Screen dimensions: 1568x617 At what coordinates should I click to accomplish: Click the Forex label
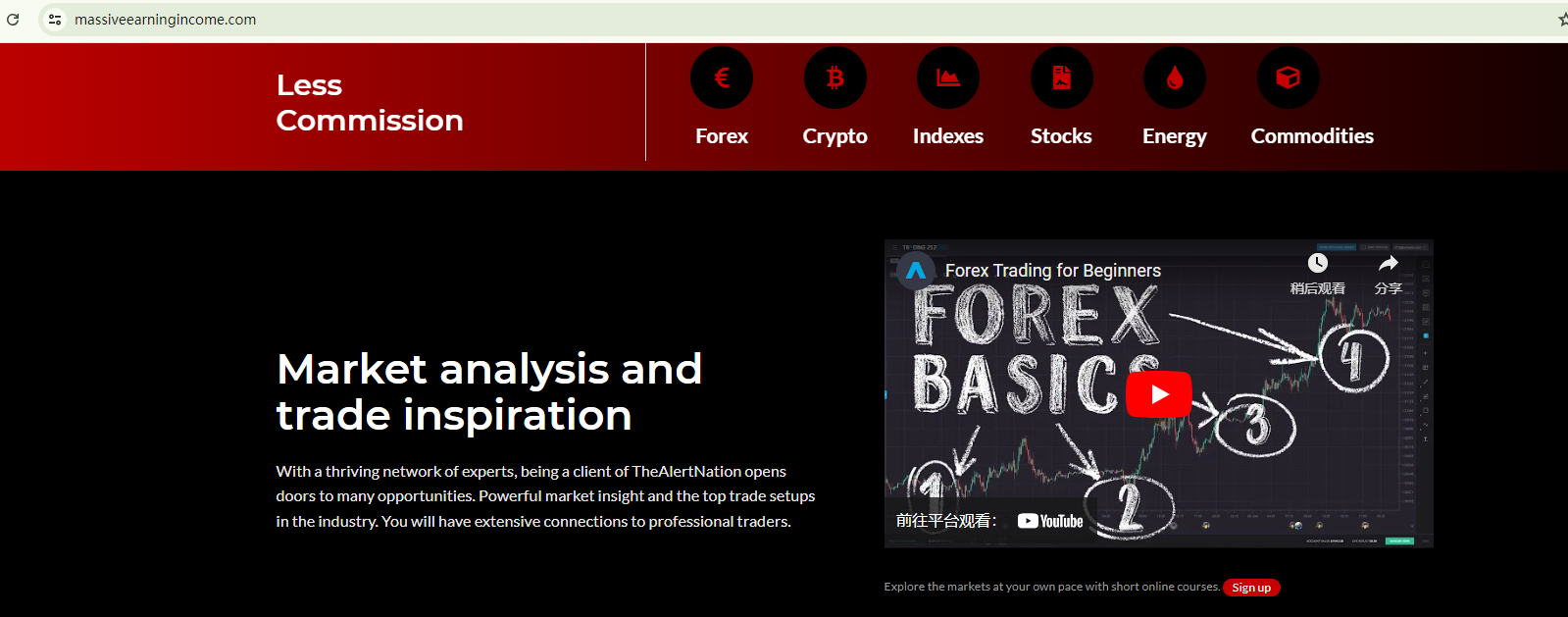point(722,136)
